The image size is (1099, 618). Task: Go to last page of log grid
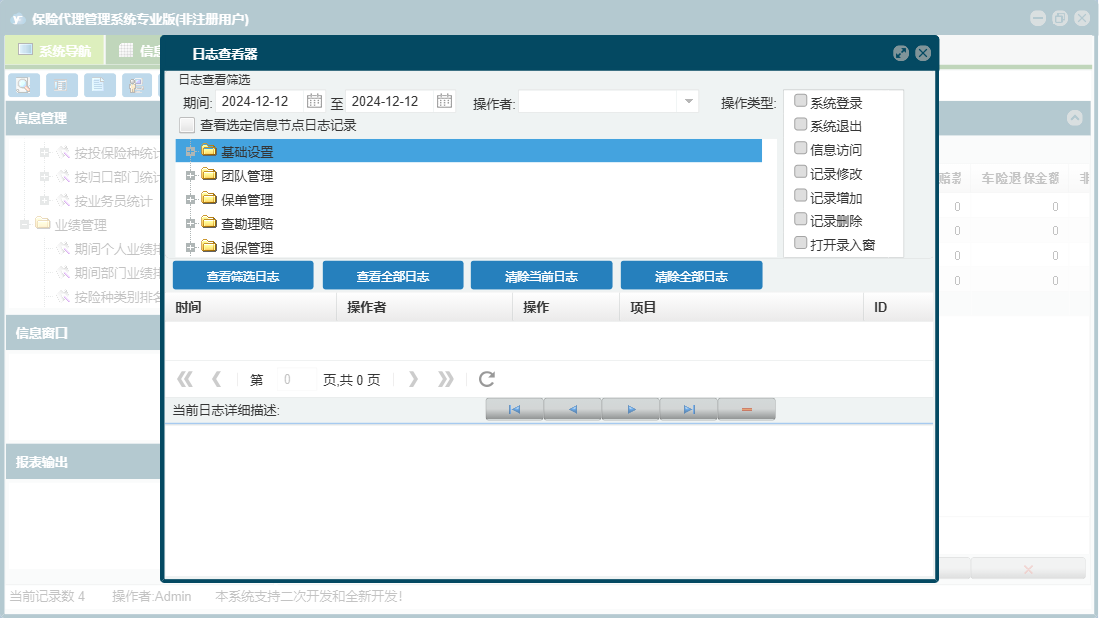[x=446, y=379]
